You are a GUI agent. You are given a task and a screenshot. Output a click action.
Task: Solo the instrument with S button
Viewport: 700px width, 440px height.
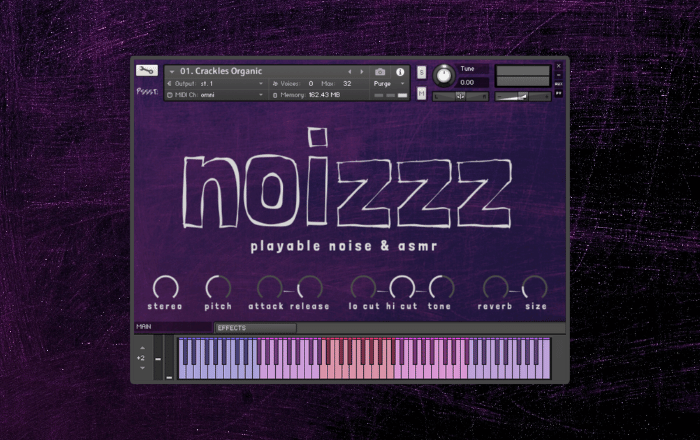click(x=421, y=72)
